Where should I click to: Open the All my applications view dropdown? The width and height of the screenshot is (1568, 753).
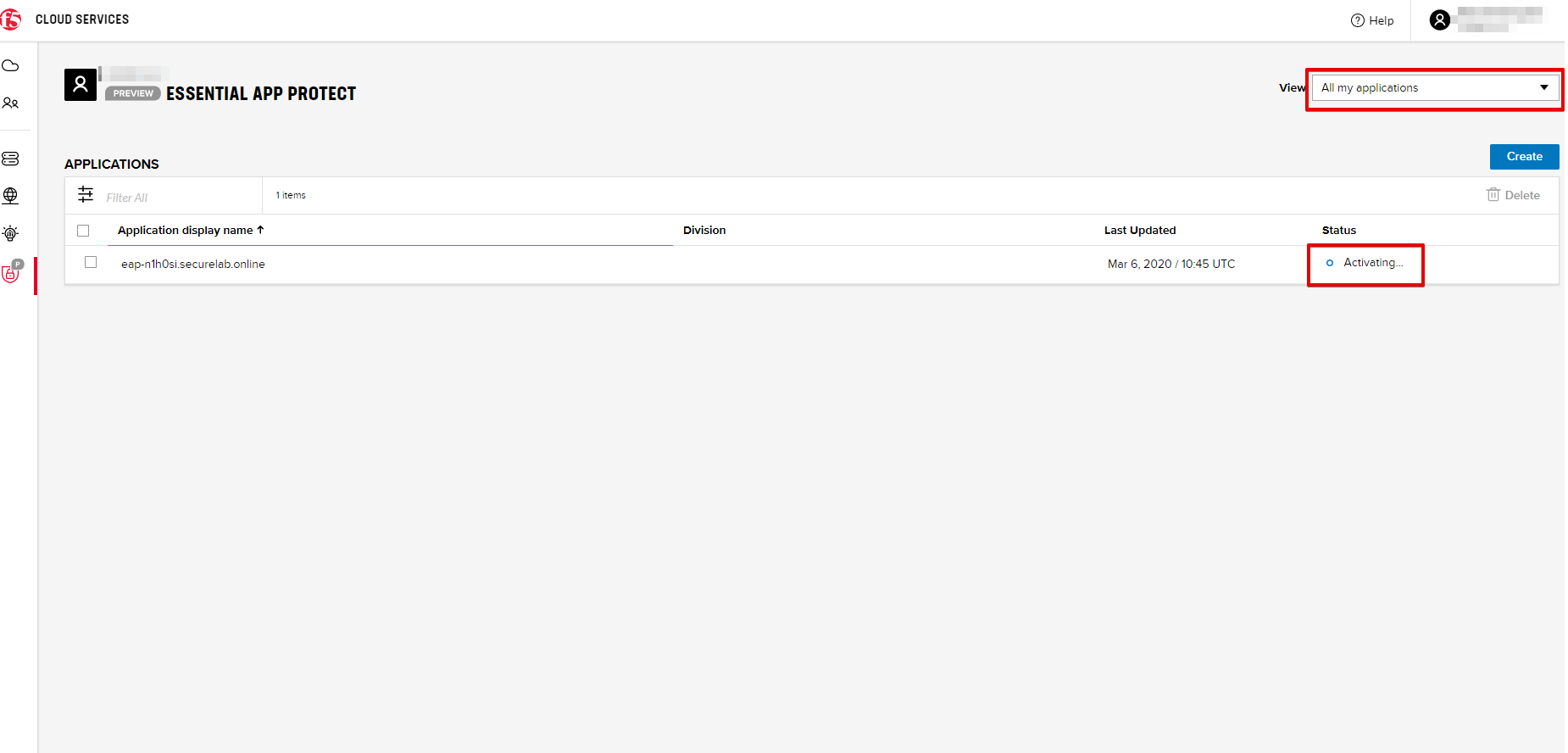pyautogui.click(x=1435, y=88)
